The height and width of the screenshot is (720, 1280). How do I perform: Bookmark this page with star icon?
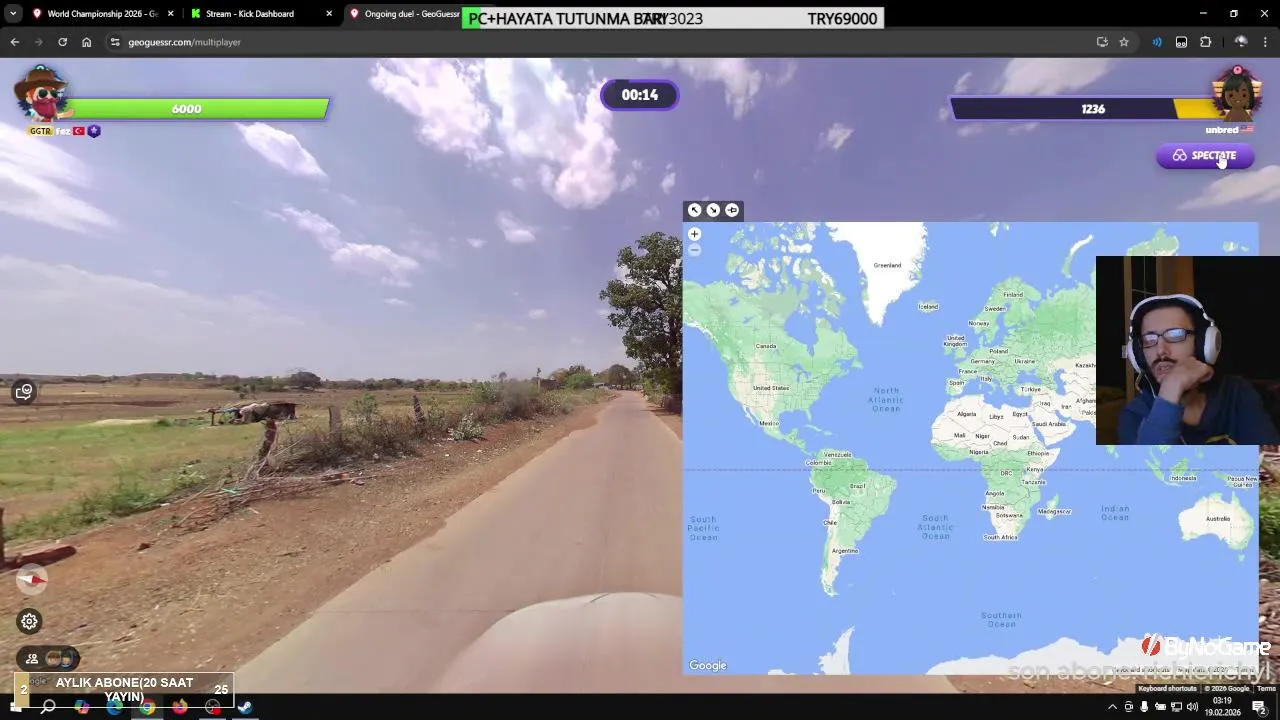point(1124,42)
